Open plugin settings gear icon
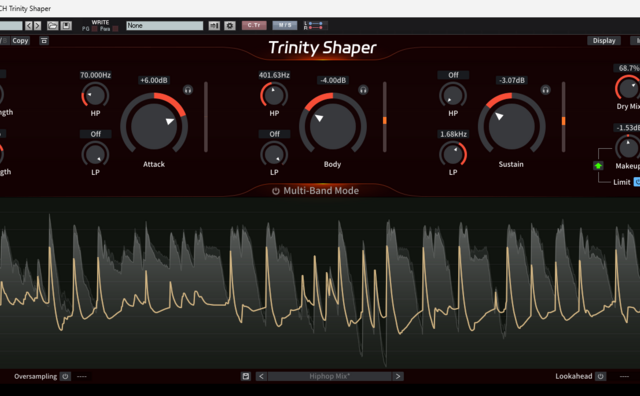 230,26
